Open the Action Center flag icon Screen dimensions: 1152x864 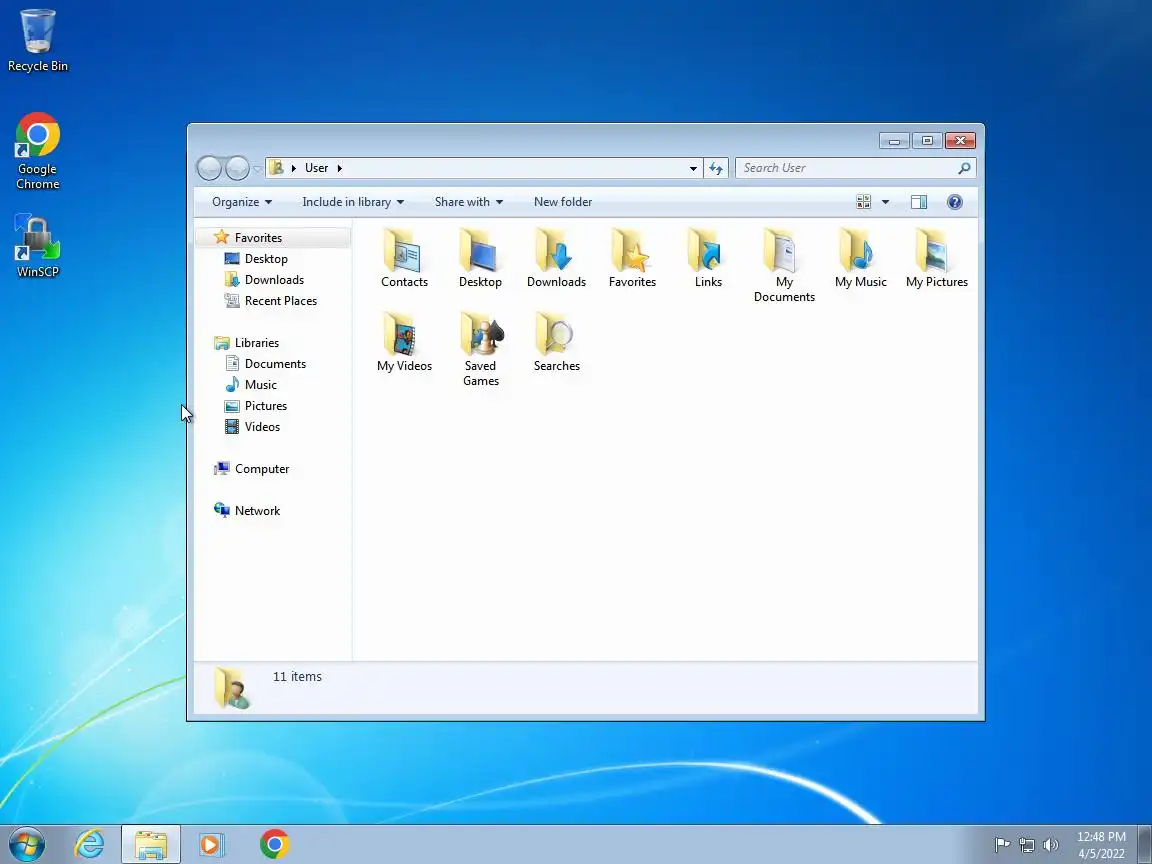1001,845
